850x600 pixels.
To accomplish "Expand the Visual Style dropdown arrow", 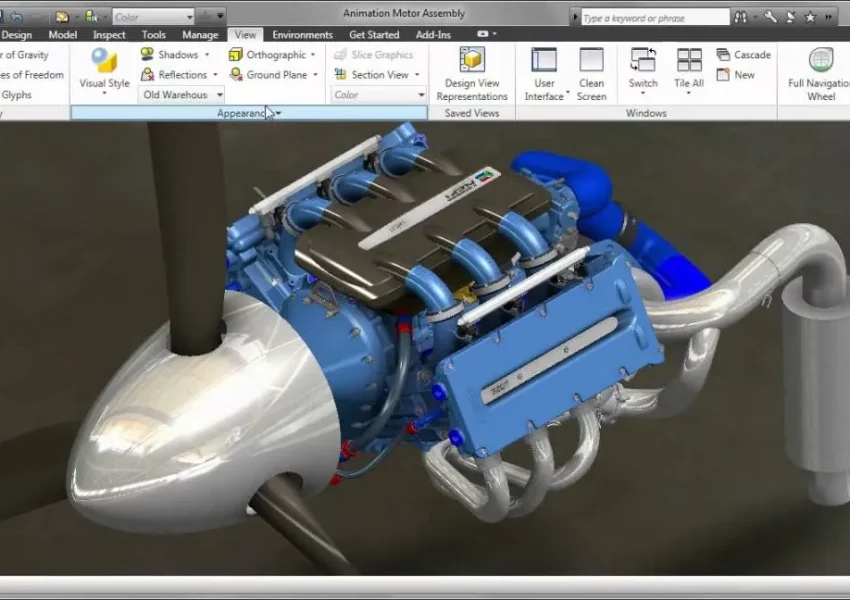I will (104, 94).
